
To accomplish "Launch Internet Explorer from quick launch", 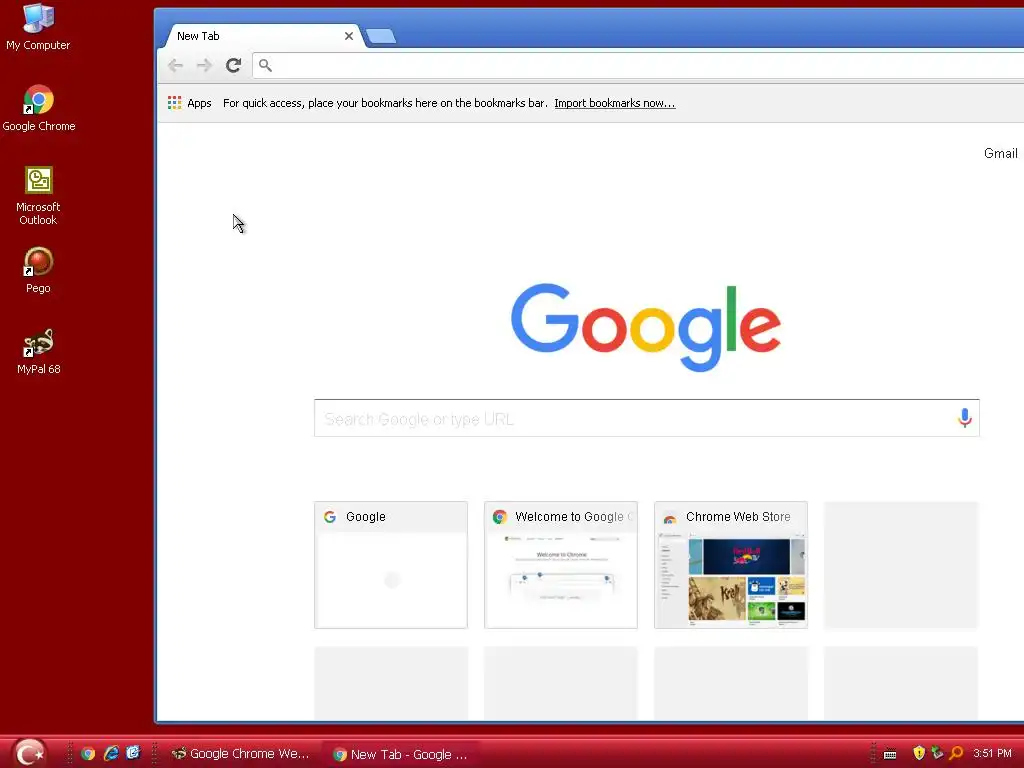I will [111, 754].
